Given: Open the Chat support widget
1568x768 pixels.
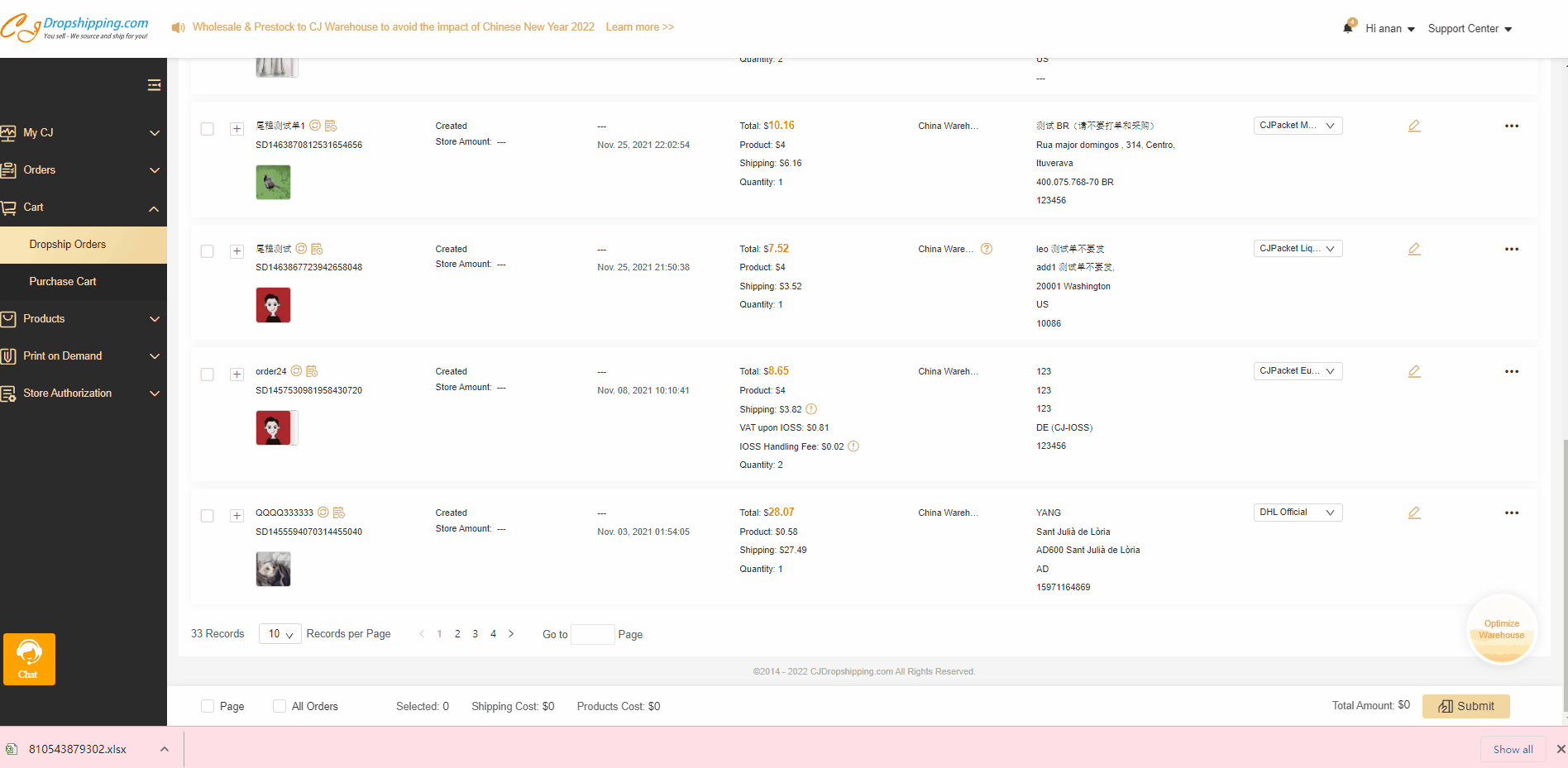Looking at the screenshot, I should (x=29, y=659).
